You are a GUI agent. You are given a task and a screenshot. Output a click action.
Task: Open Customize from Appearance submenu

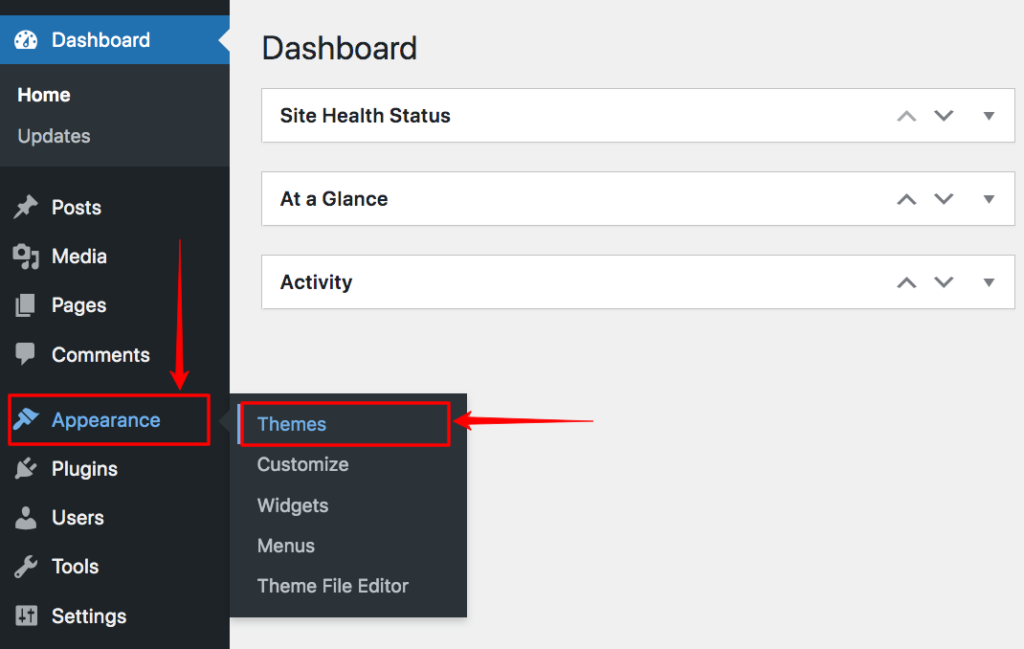click(302, 464)
